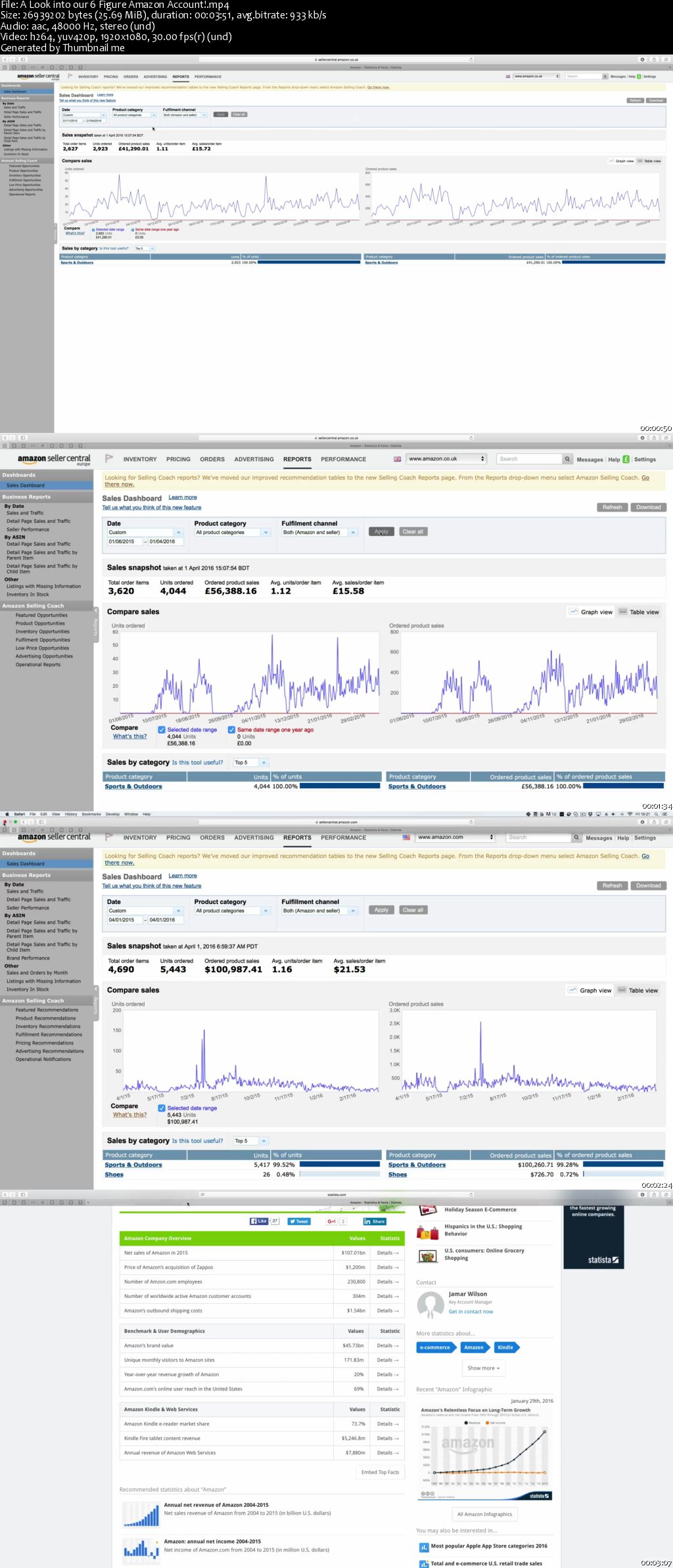
Task: Click the Download button in the amazon.com frame
Action: (648, 885)
